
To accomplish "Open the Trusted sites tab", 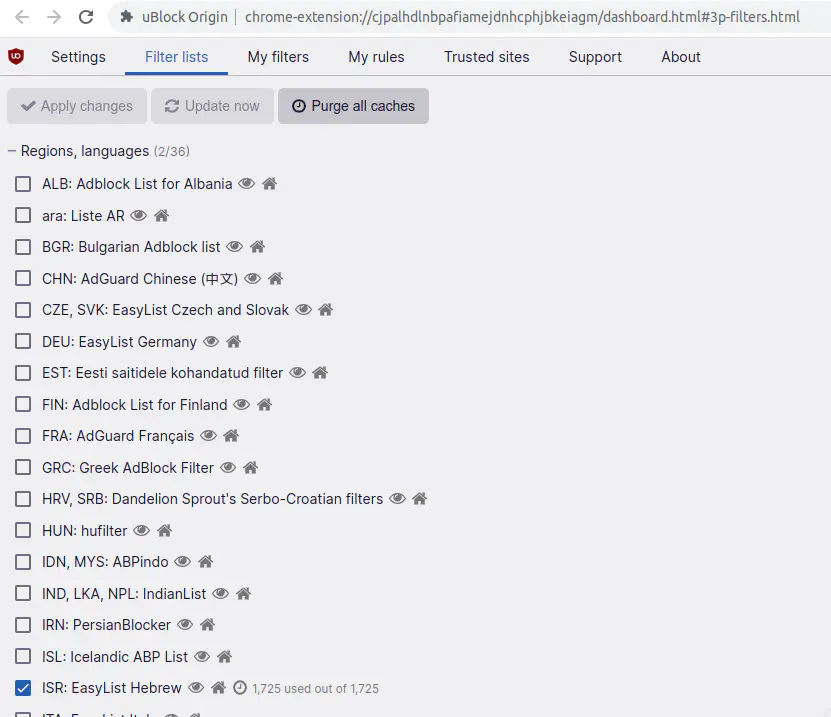I will coord(486,57).
